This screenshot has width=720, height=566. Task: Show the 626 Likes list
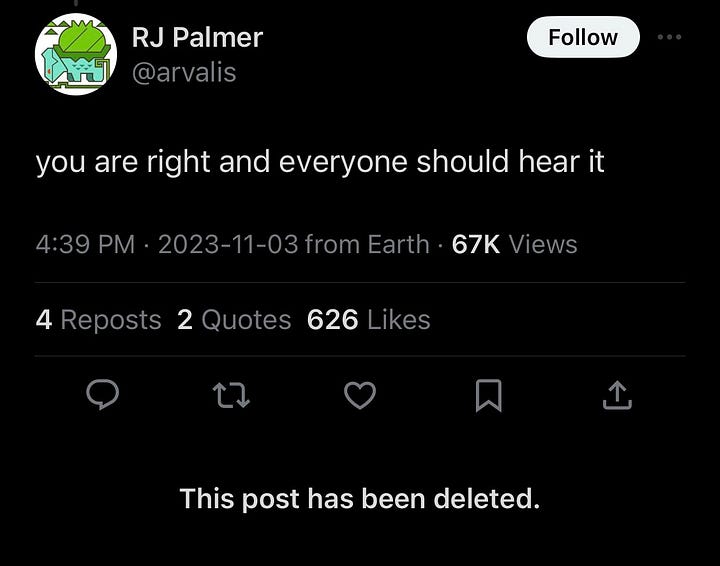[x=369, y=319]
